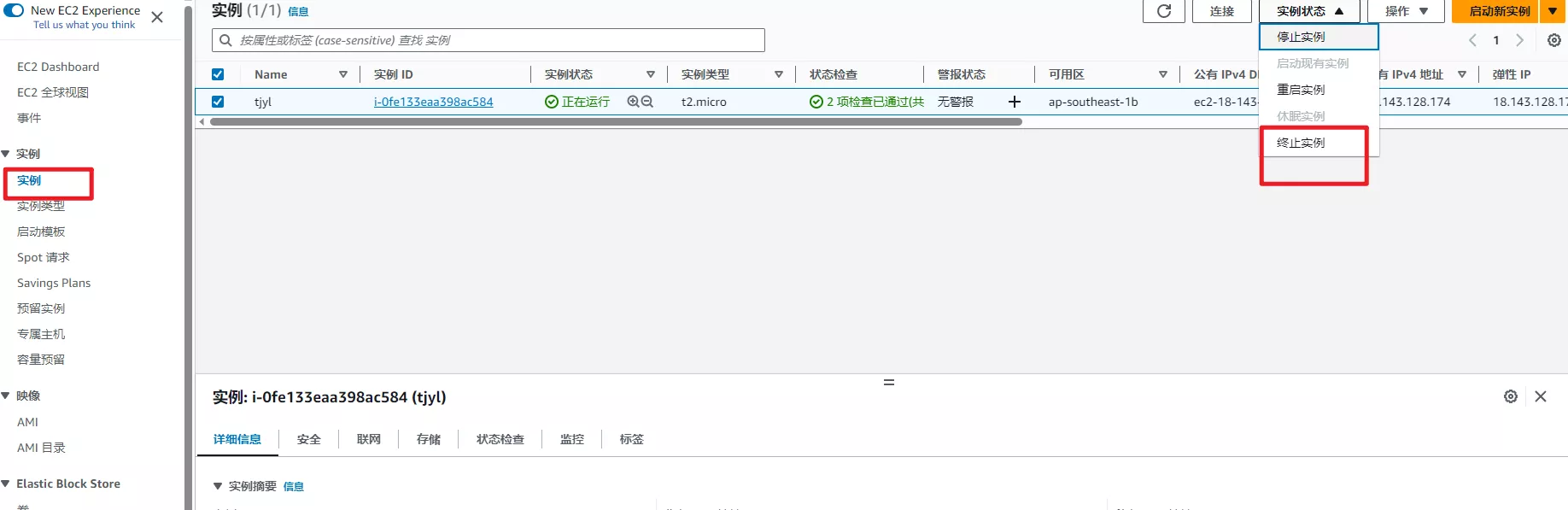Uncheck the tjyl instance row checkbox
1568x510 pixels.
pyautogui.click(x=218, y=102)
